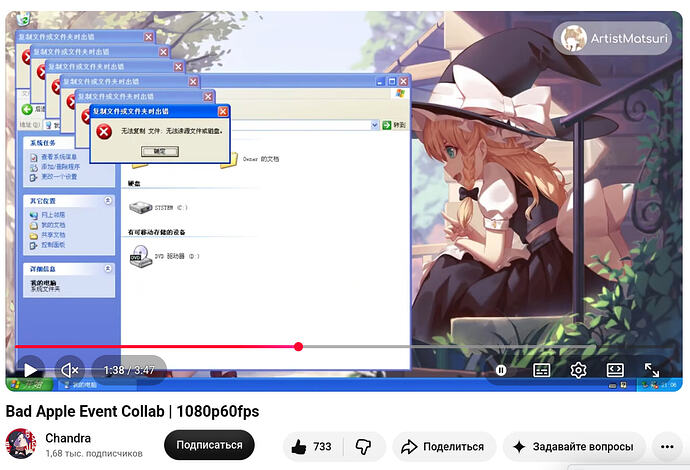Click the Bad Apple Event Collab title
This screenshot has width=690, height=470.
click(132, 411)
